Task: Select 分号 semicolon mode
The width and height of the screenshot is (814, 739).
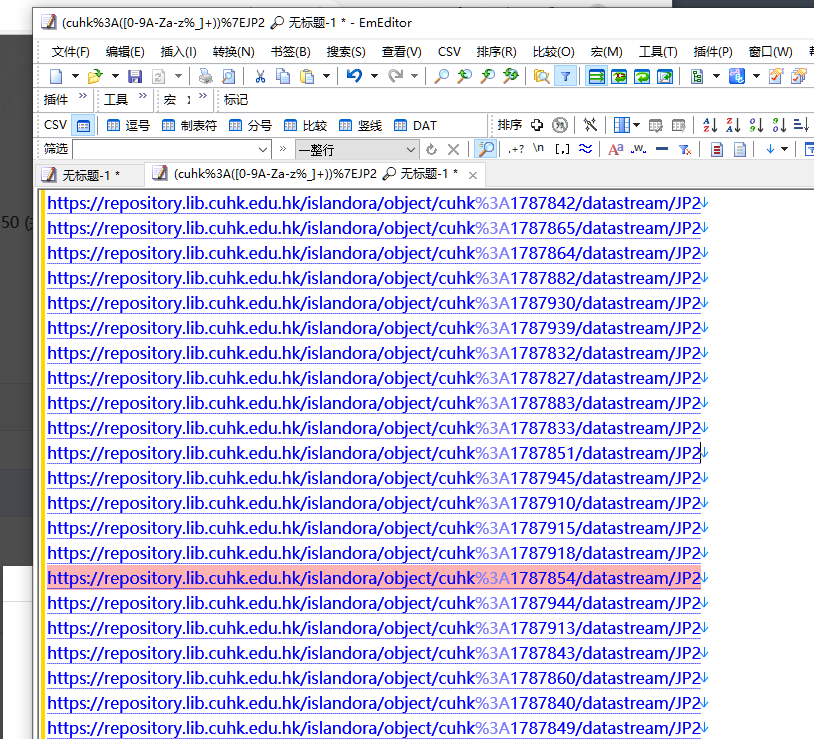Action: [251, 126]
